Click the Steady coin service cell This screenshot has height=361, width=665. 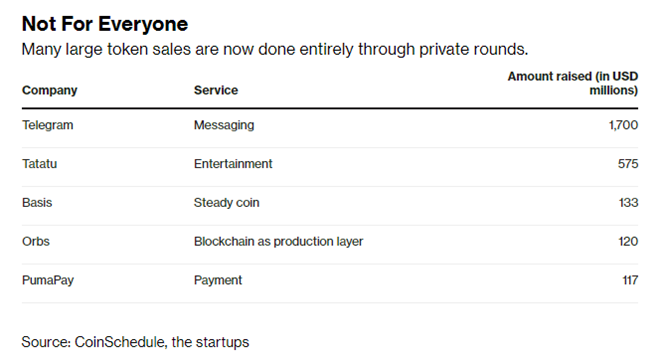tap(226, 203)
